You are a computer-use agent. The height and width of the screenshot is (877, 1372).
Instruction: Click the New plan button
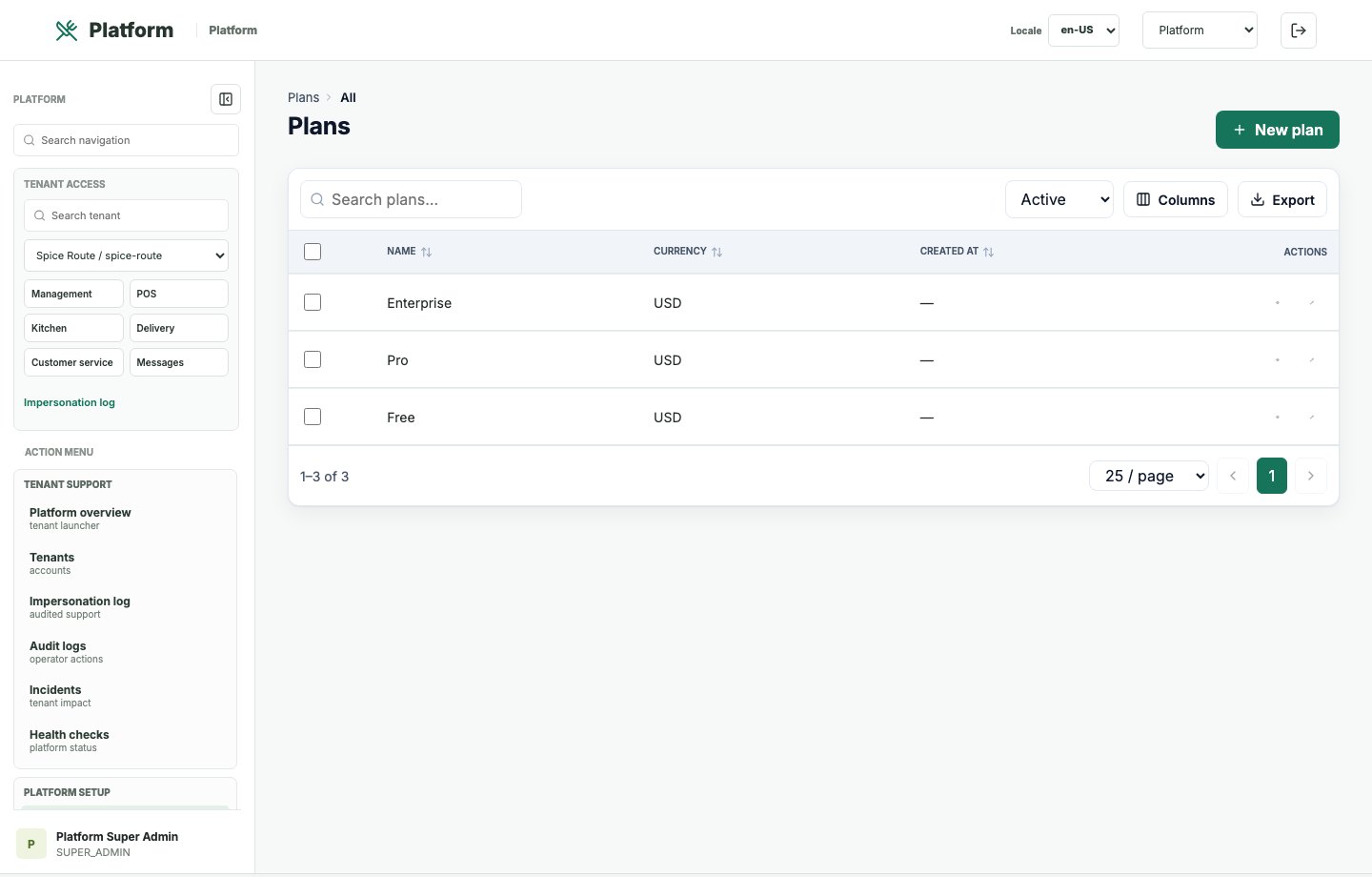click(1278, 130)
